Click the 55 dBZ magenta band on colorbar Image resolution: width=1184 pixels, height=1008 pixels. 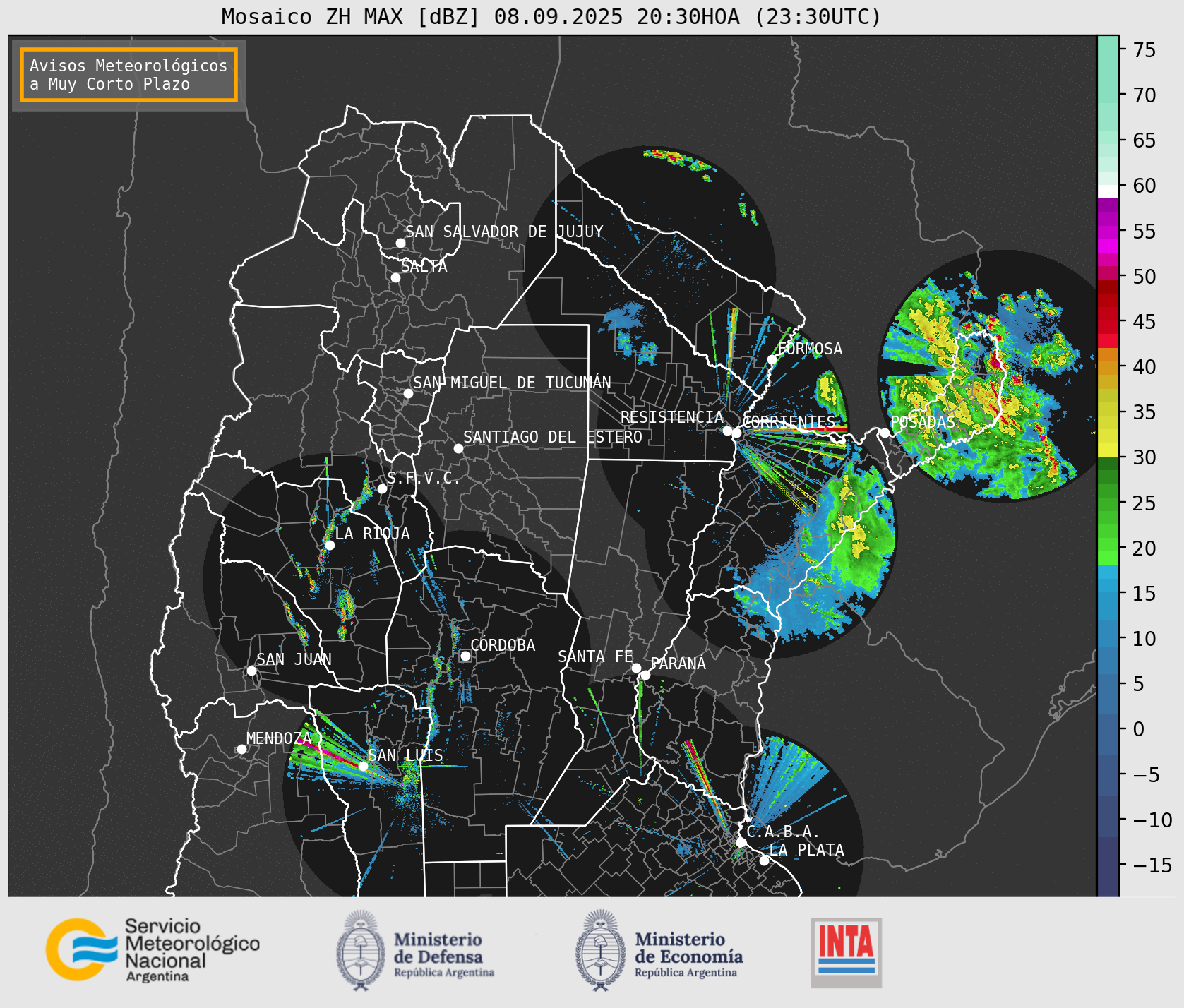click(x=1108, y=232)
